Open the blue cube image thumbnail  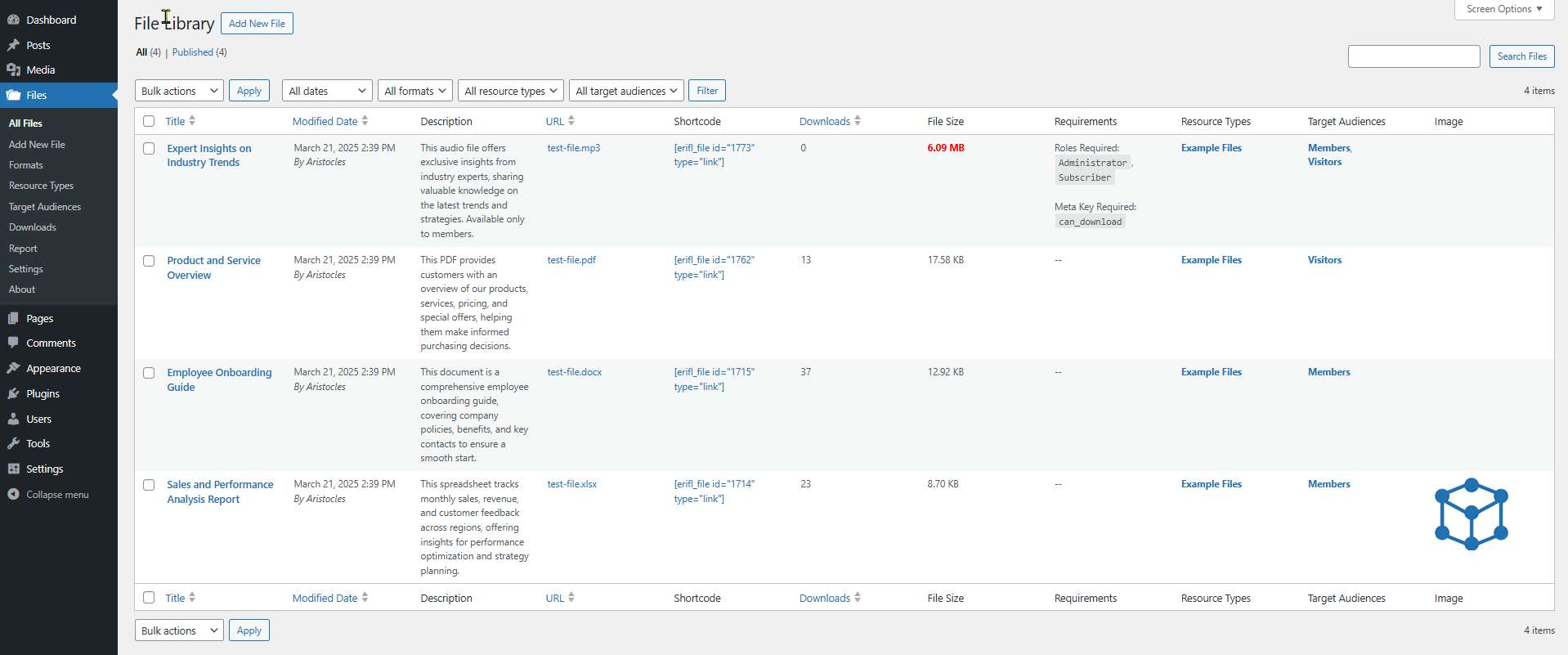click(x=1472, y=514)
